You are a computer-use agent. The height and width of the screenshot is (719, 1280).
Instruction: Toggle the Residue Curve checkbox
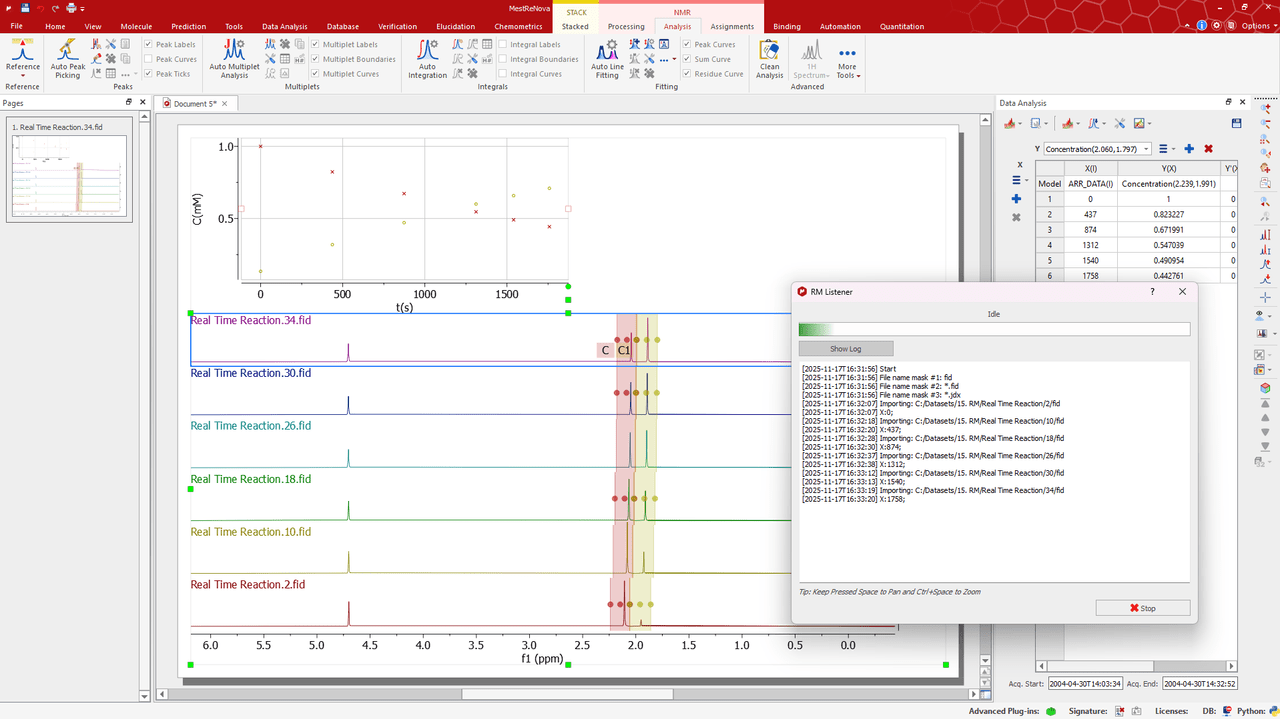pos(687,73)
